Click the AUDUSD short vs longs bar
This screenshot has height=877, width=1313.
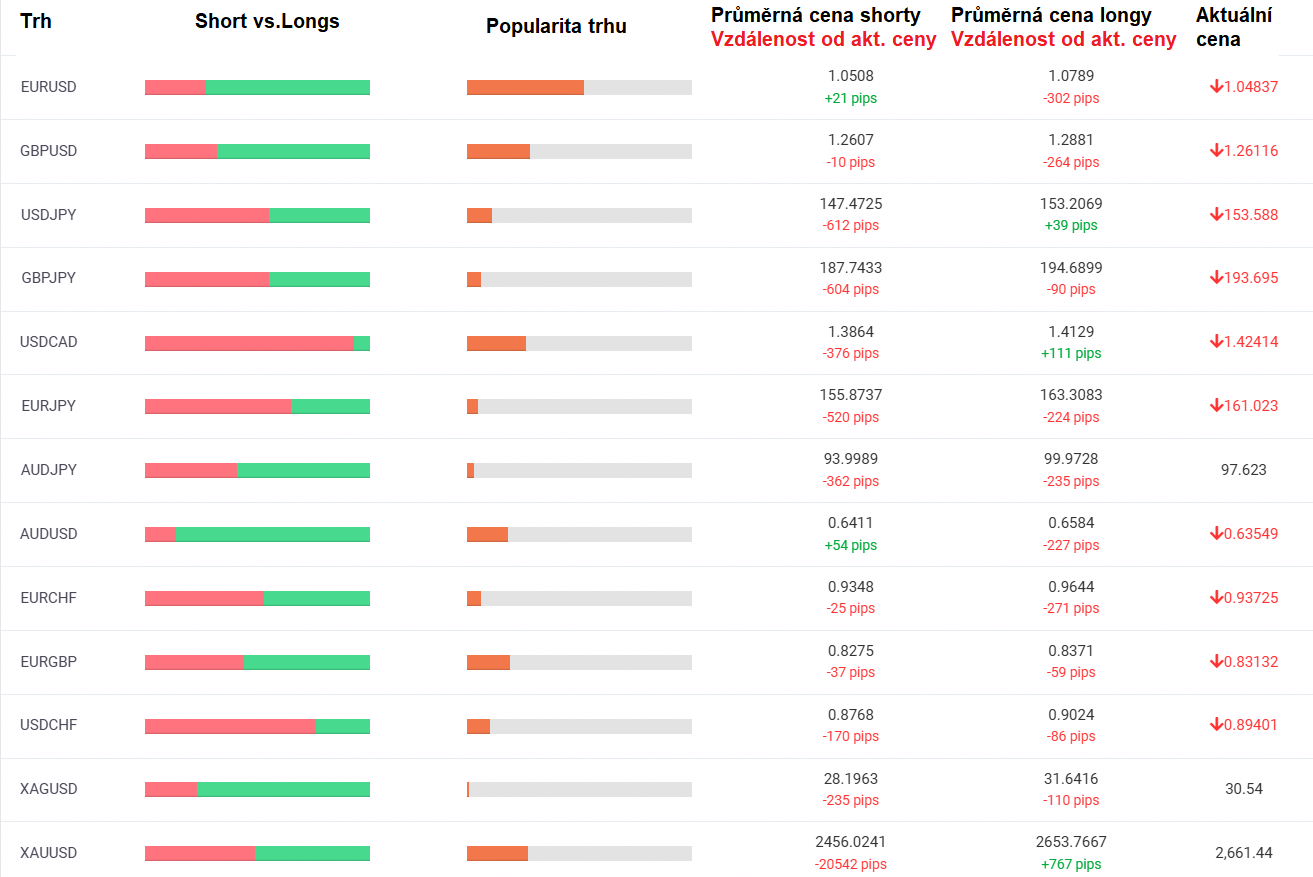257,534
